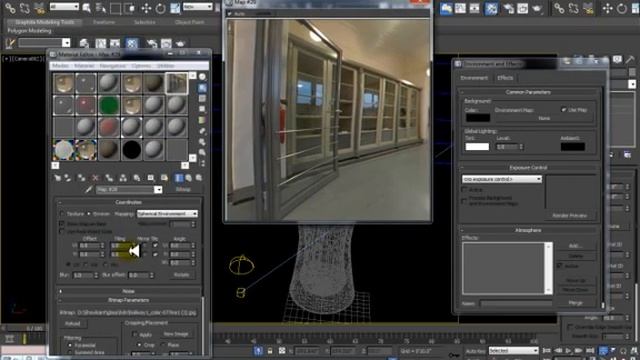Click highlighted Material Editor icon in top-right toolbar
Screen dimensions: 640x360
(491, 9)
